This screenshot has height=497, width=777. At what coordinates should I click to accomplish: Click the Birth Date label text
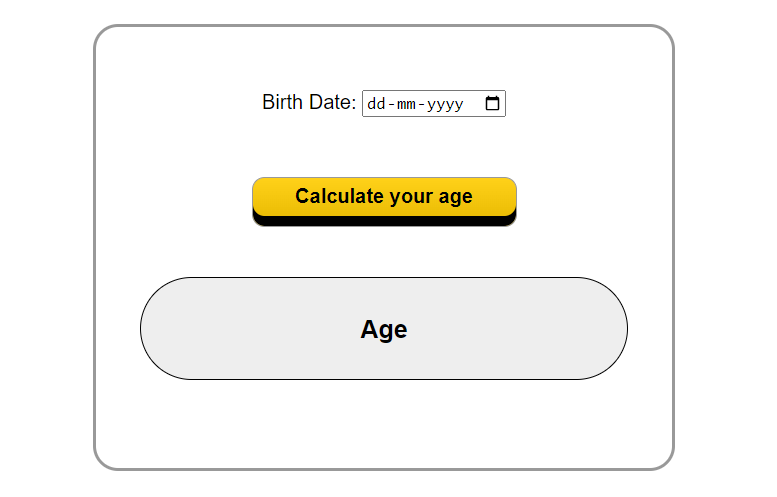coord(309,103)
